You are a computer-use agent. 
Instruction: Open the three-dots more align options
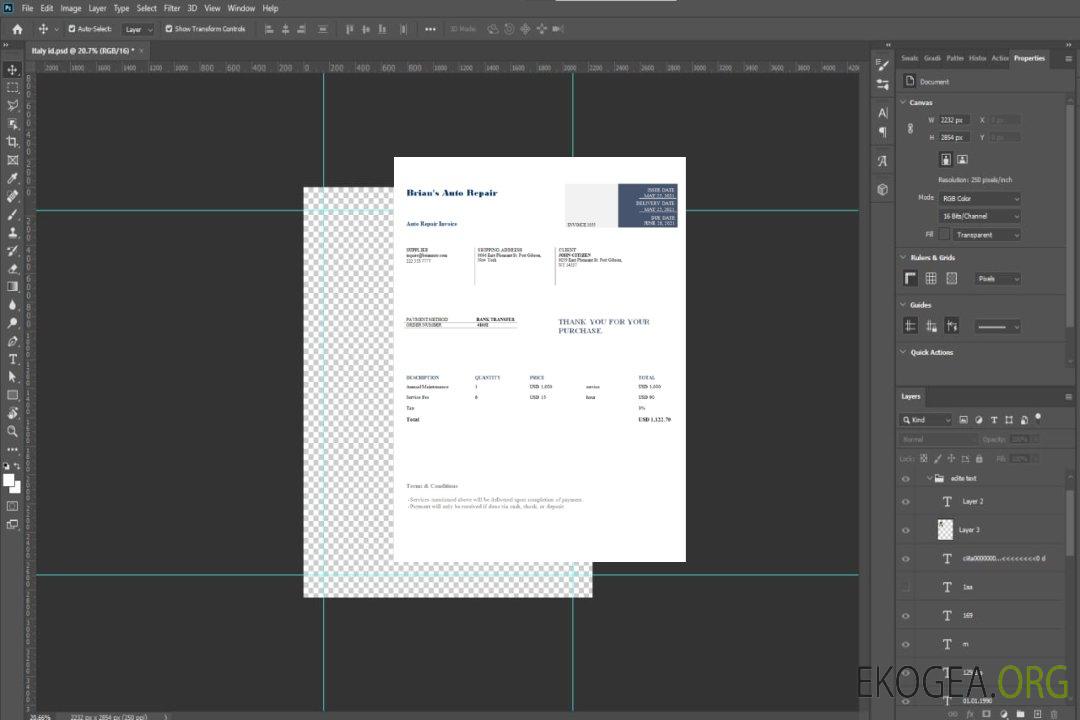[430, 29]
